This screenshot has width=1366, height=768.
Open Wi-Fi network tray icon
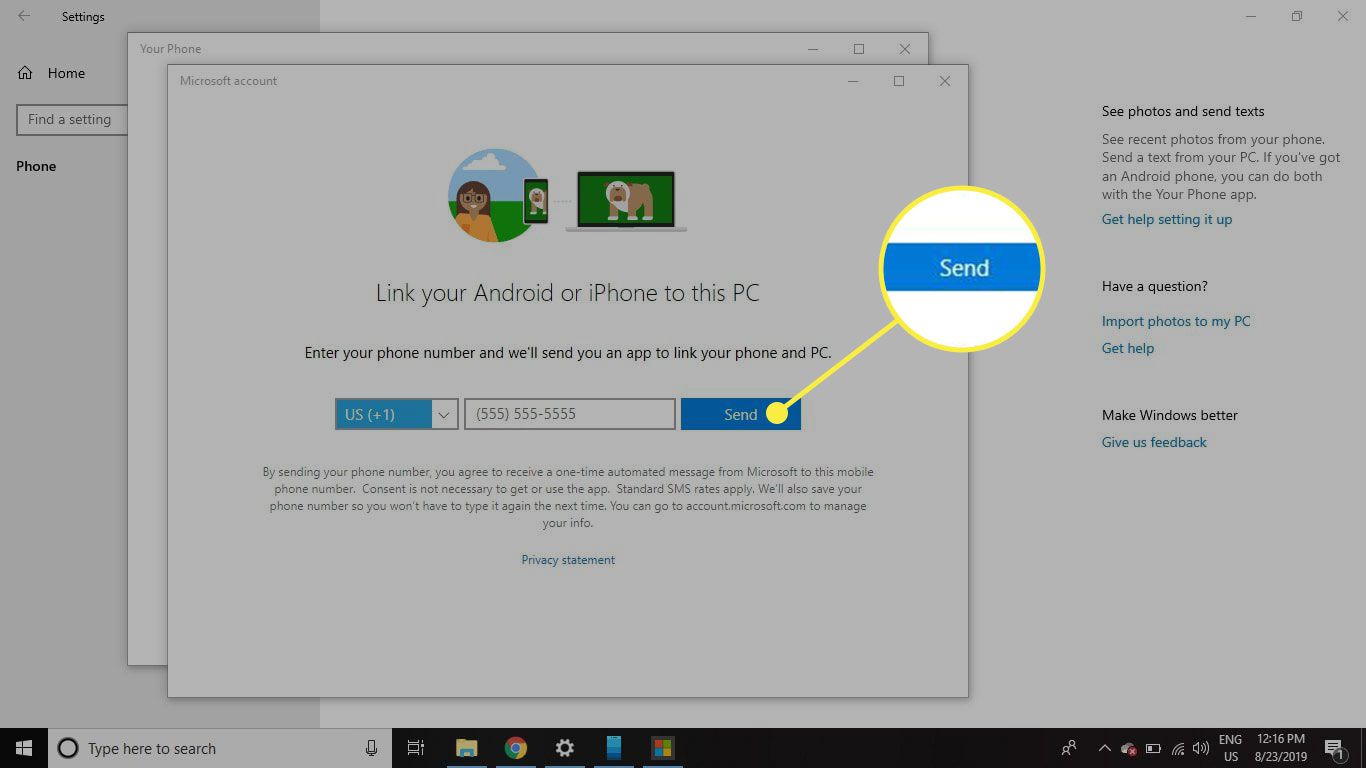pos(1177,748)
